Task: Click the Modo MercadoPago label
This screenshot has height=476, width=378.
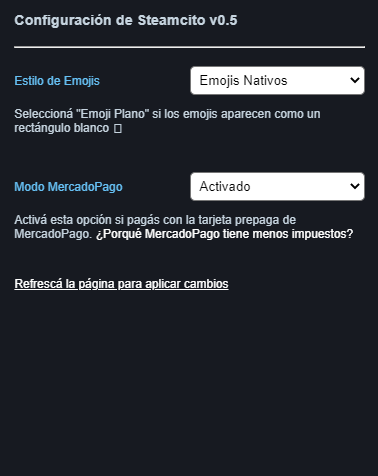Action: click(68, 187)
